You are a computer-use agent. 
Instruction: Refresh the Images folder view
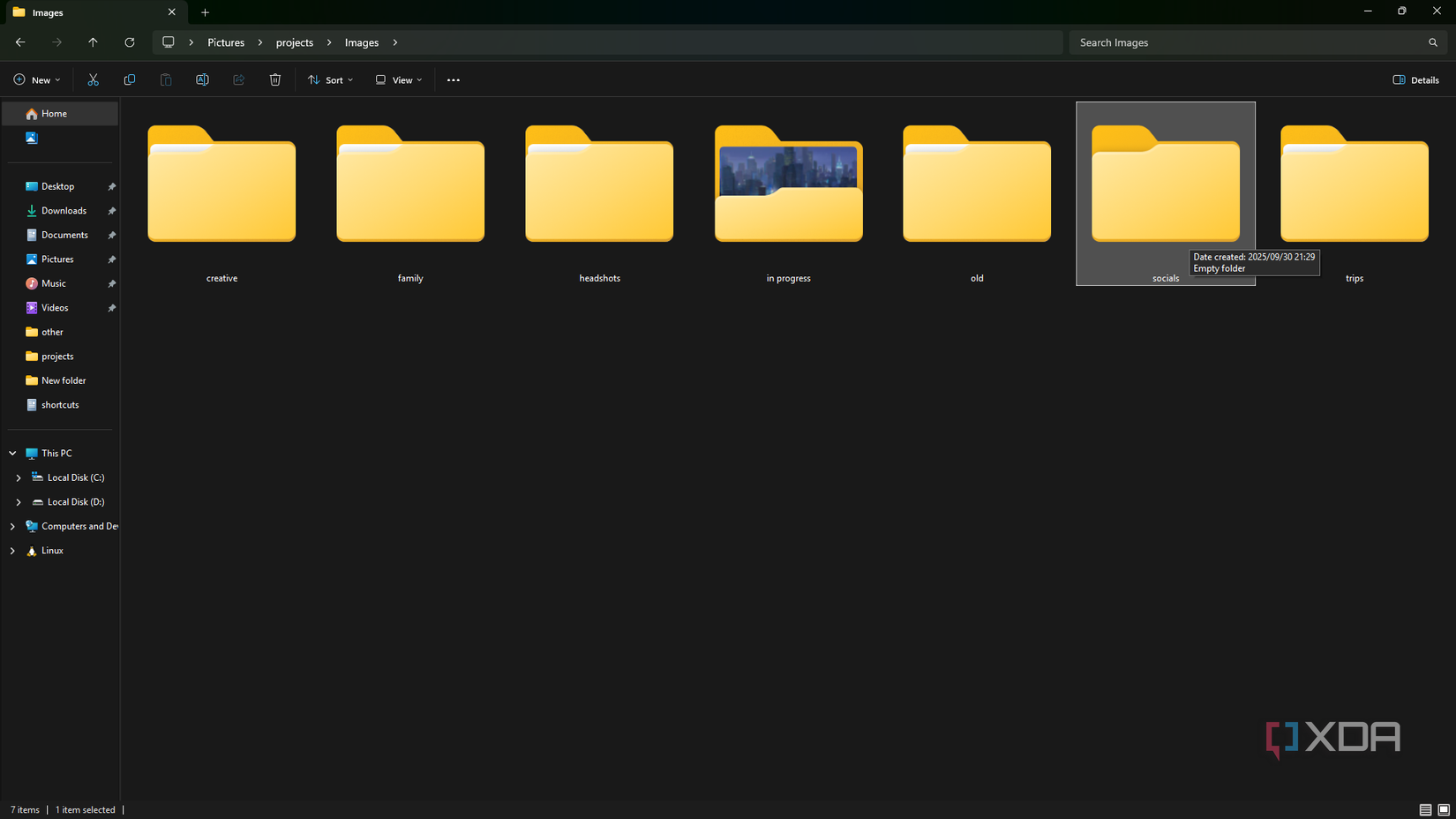tap(130, 42)
